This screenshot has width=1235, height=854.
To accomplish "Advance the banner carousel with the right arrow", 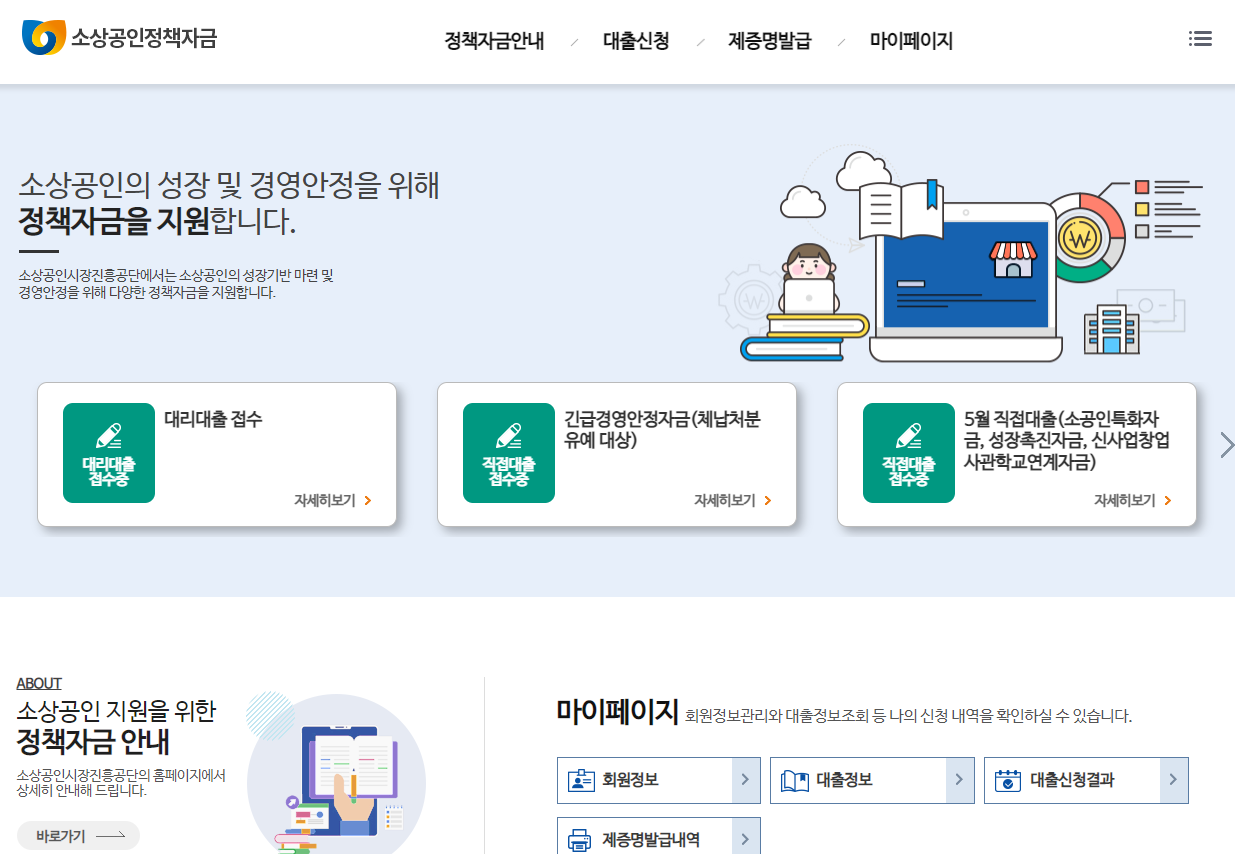I will pos(1226,445).
